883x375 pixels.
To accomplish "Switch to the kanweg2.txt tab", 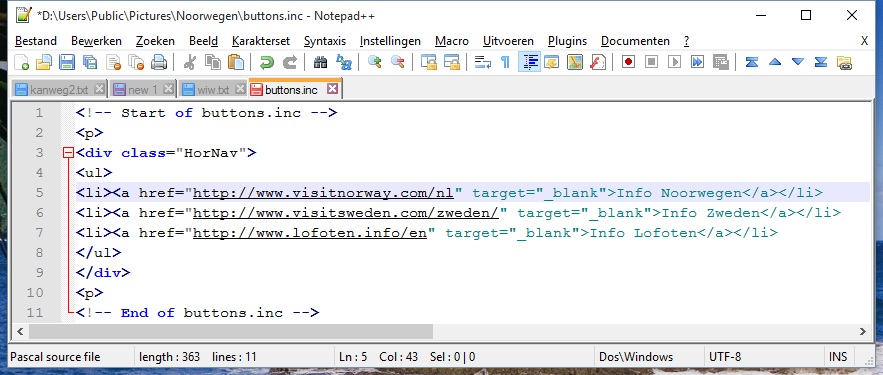I will pos(59,89).
